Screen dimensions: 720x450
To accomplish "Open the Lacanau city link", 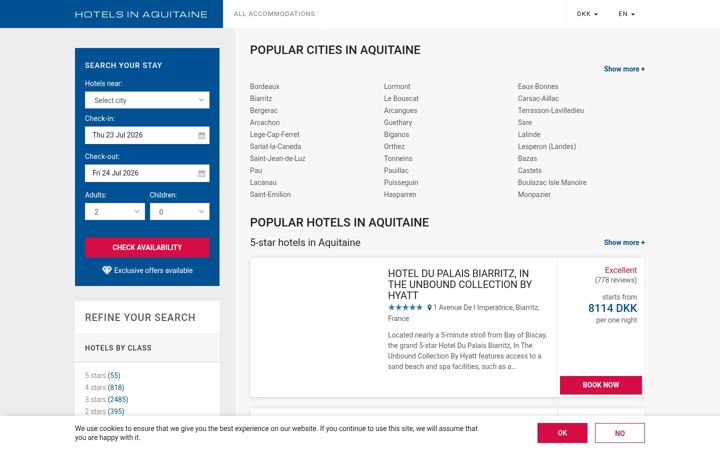I will coord(263,182).
